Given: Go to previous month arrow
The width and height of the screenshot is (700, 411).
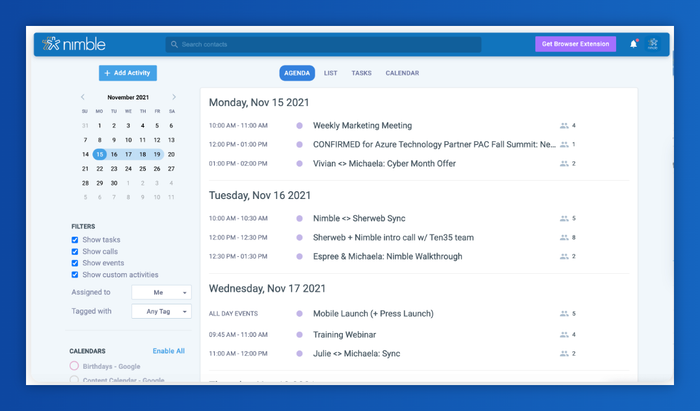Looking at the screenshot, I should [x=83, y=97].
